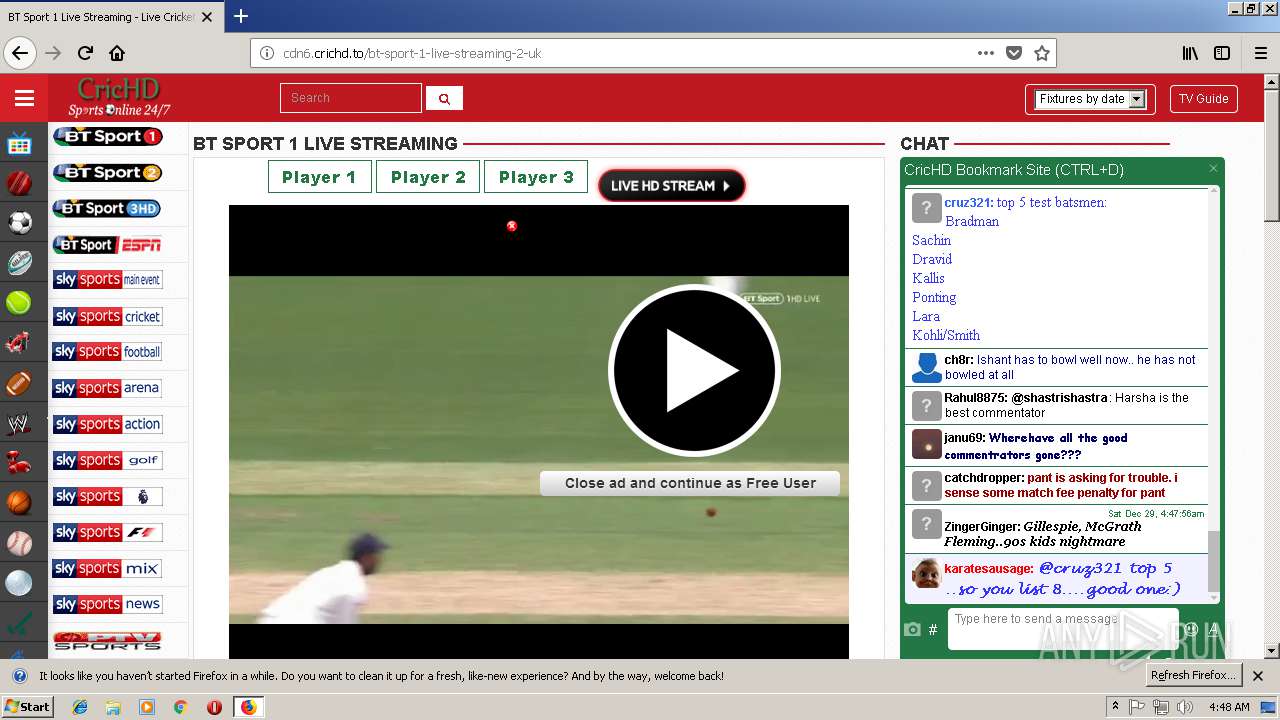Close the CricHD Bookmark Site chat banner
The image size is (1280, 720).
pyautogui.click(x=1213, y=169)
